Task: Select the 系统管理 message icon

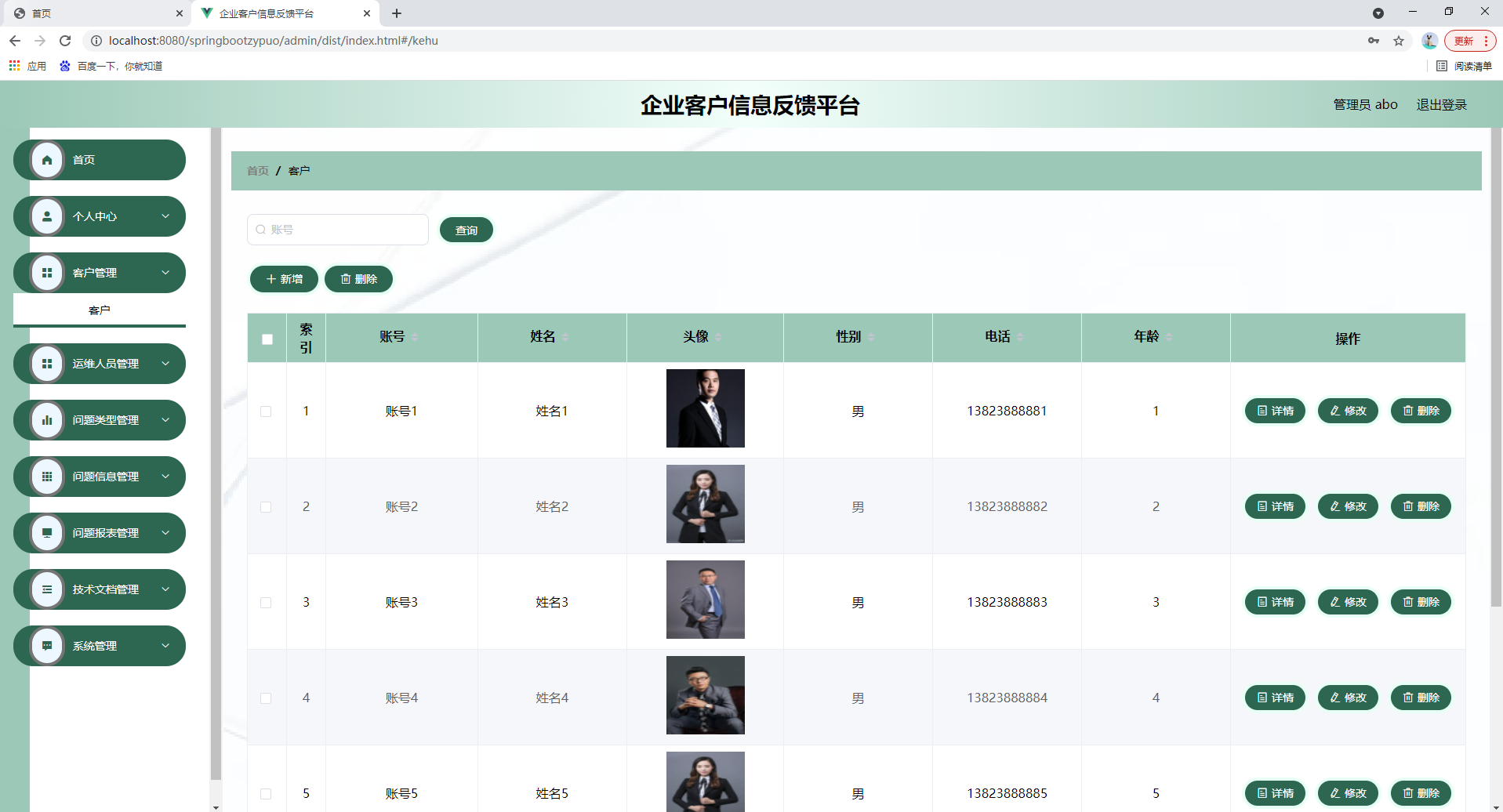Action: pos(47,645)
